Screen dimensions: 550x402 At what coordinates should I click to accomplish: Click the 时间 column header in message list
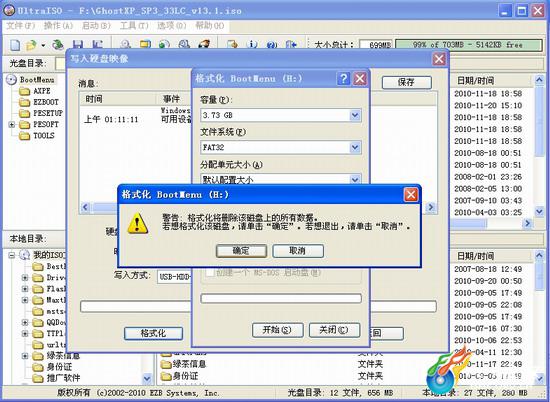pyautogui.click(x=118, y=99)
